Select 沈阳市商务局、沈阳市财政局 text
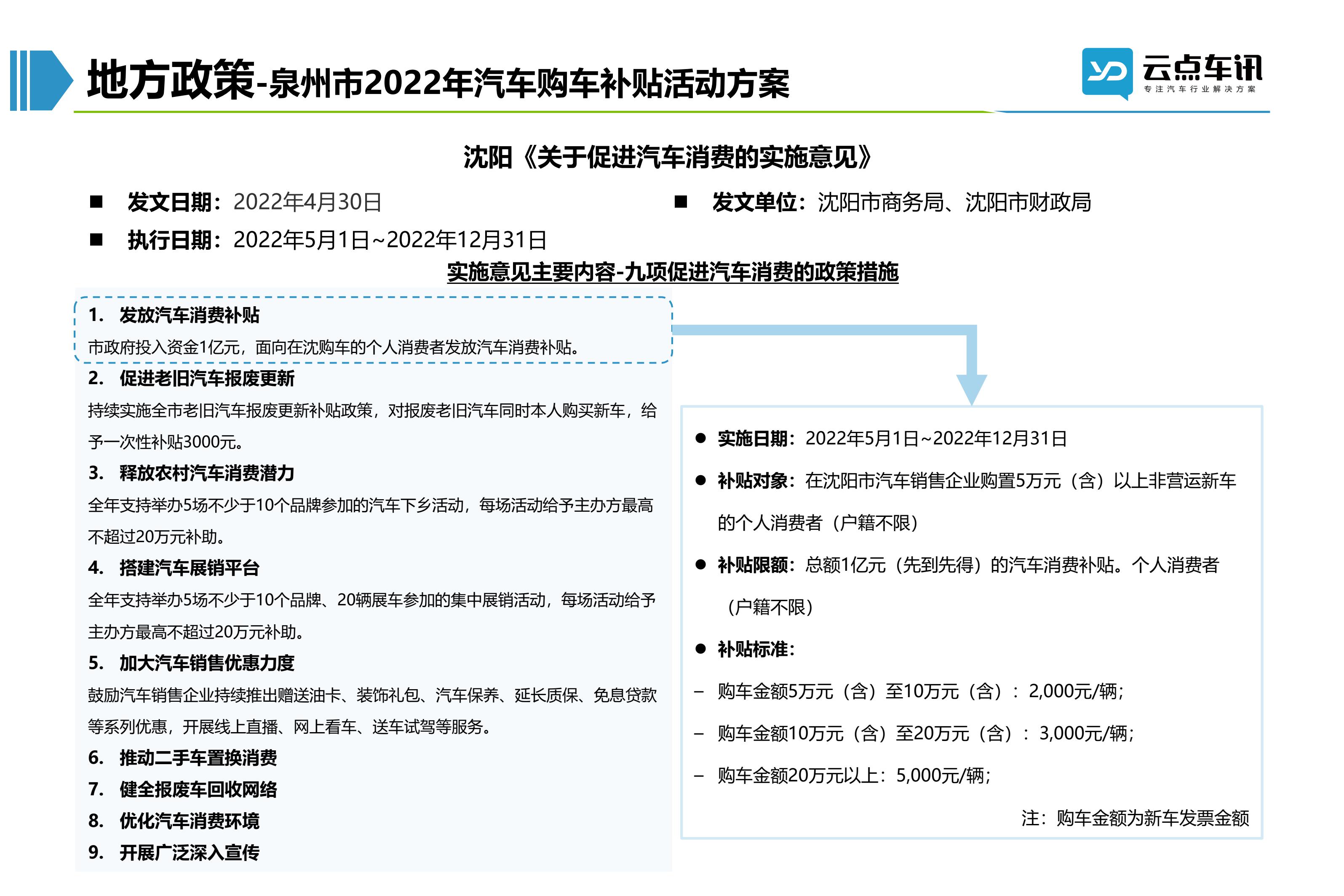Image resolution: width=1344 pixels, height=896 pixels. (x=954, y=202)
